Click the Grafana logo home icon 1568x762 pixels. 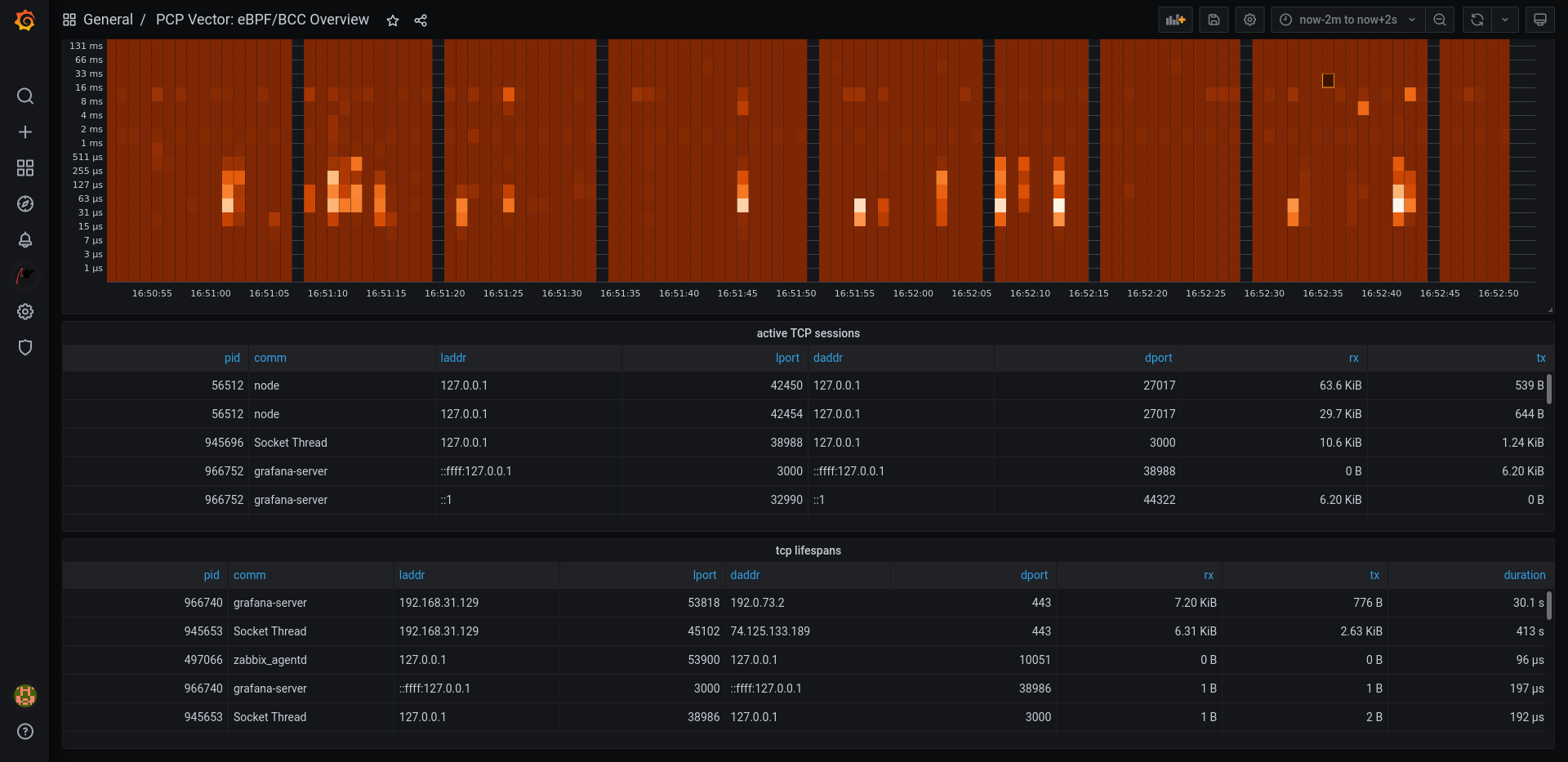(25, 20)
